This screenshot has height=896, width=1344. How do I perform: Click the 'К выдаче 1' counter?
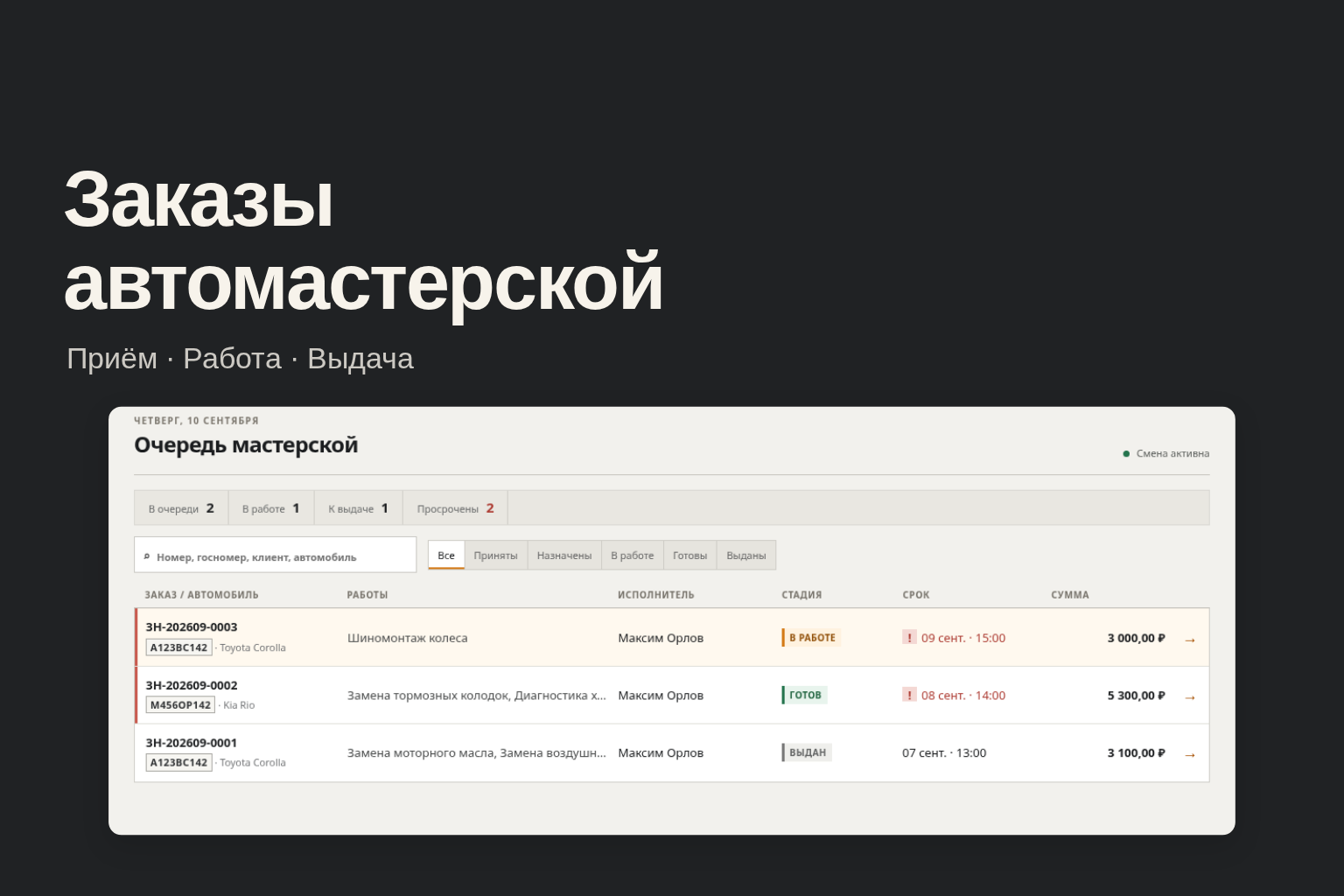click(358, 508)
